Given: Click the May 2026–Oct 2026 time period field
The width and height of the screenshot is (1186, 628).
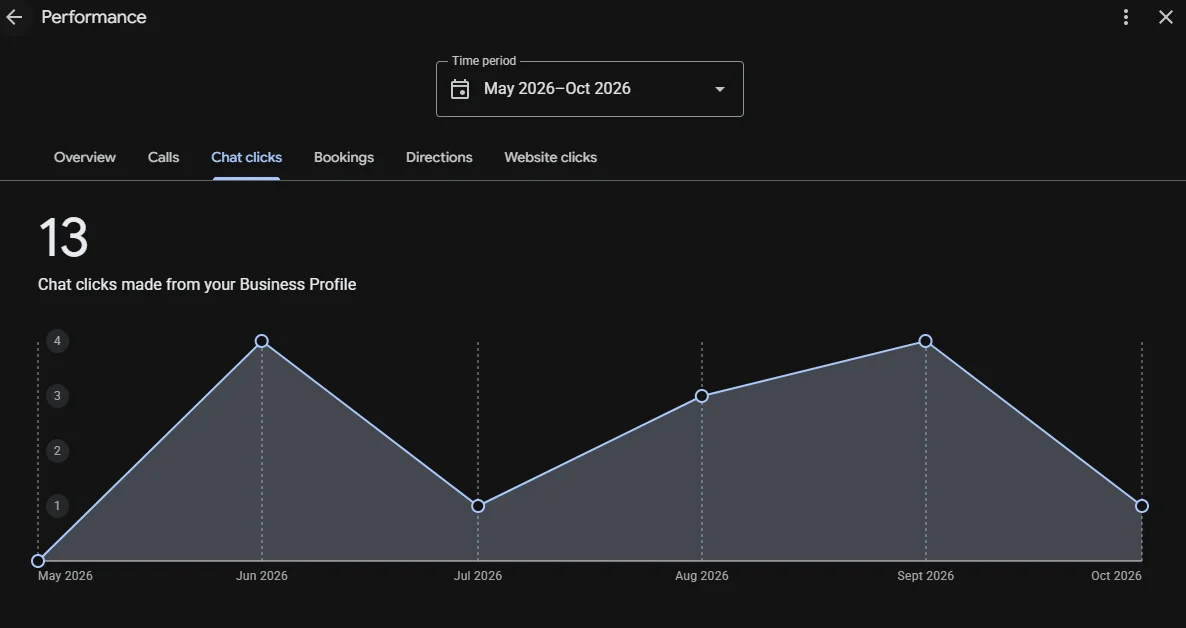Looking at the screenshot, I should pos(590,89).
